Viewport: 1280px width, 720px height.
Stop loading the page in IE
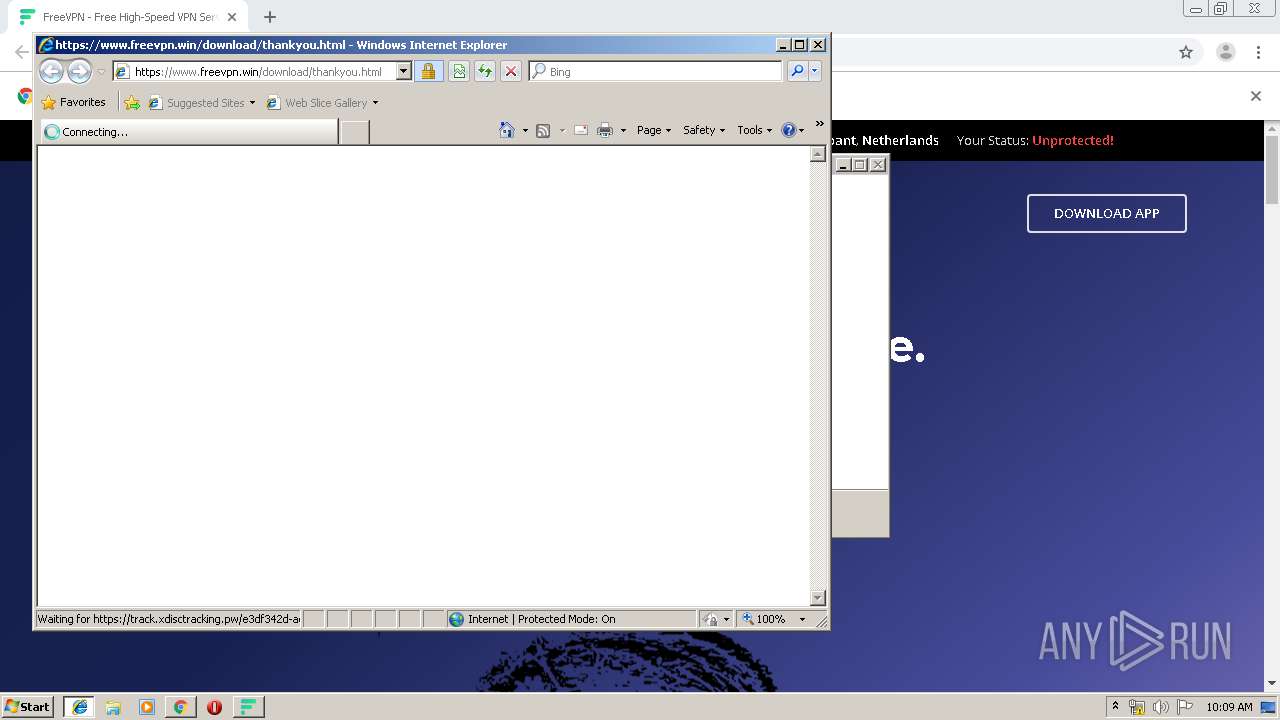(511, 71)
